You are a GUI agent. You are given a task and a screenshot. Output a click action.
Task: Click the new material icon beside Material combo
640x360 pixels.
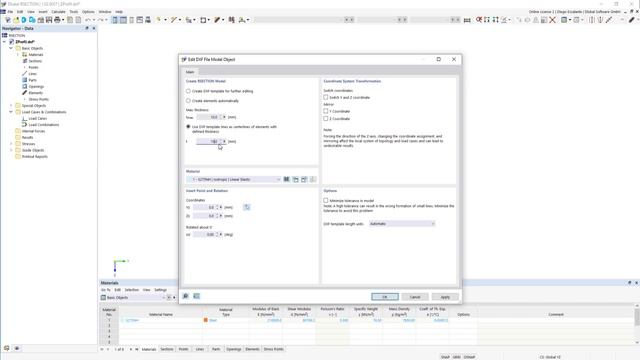coord(296,180)
